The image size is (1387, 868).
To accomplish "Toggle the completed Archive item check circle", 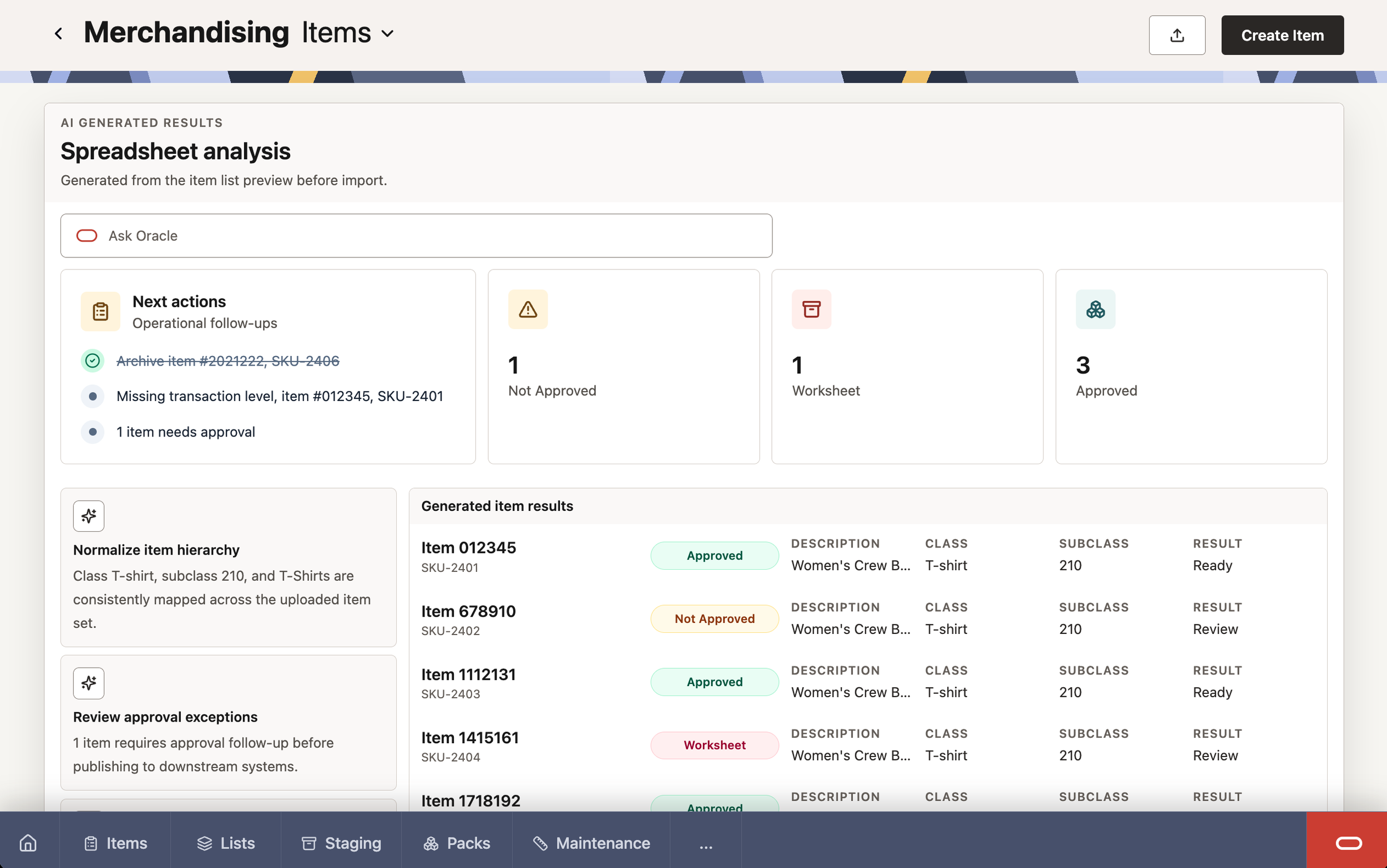I will point(93,361).
